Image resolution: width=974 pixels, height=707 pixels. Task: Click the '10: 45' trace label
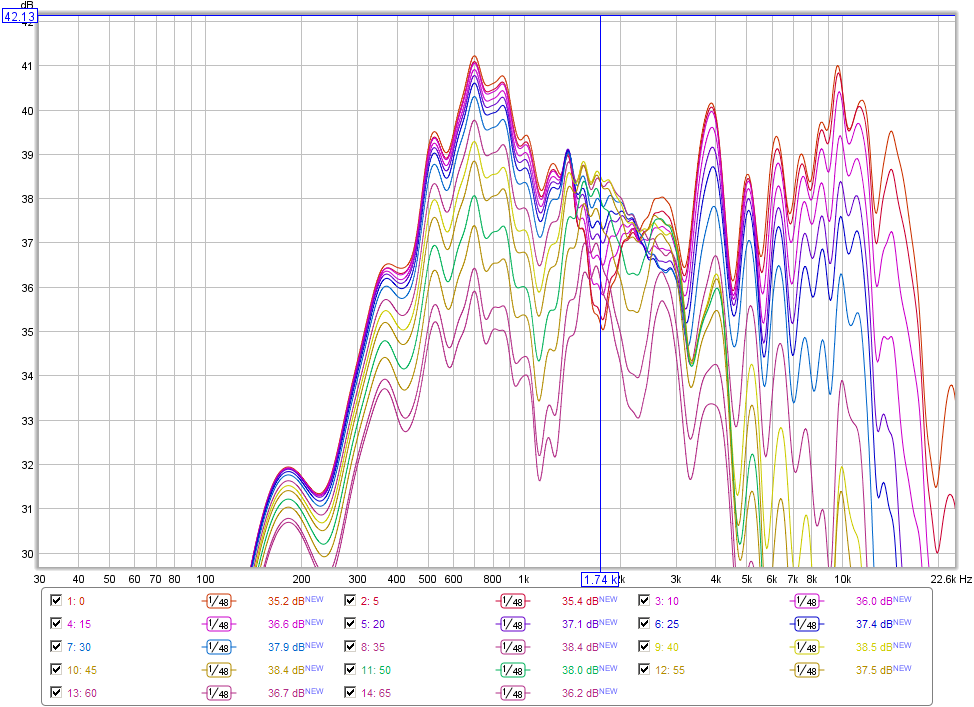[x=81, y=670]
